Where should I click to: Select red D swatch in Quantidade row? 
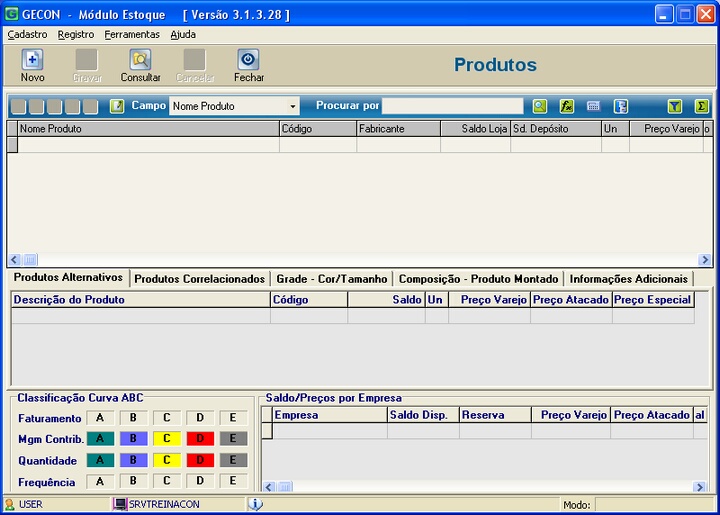click(x=200, y=460)
